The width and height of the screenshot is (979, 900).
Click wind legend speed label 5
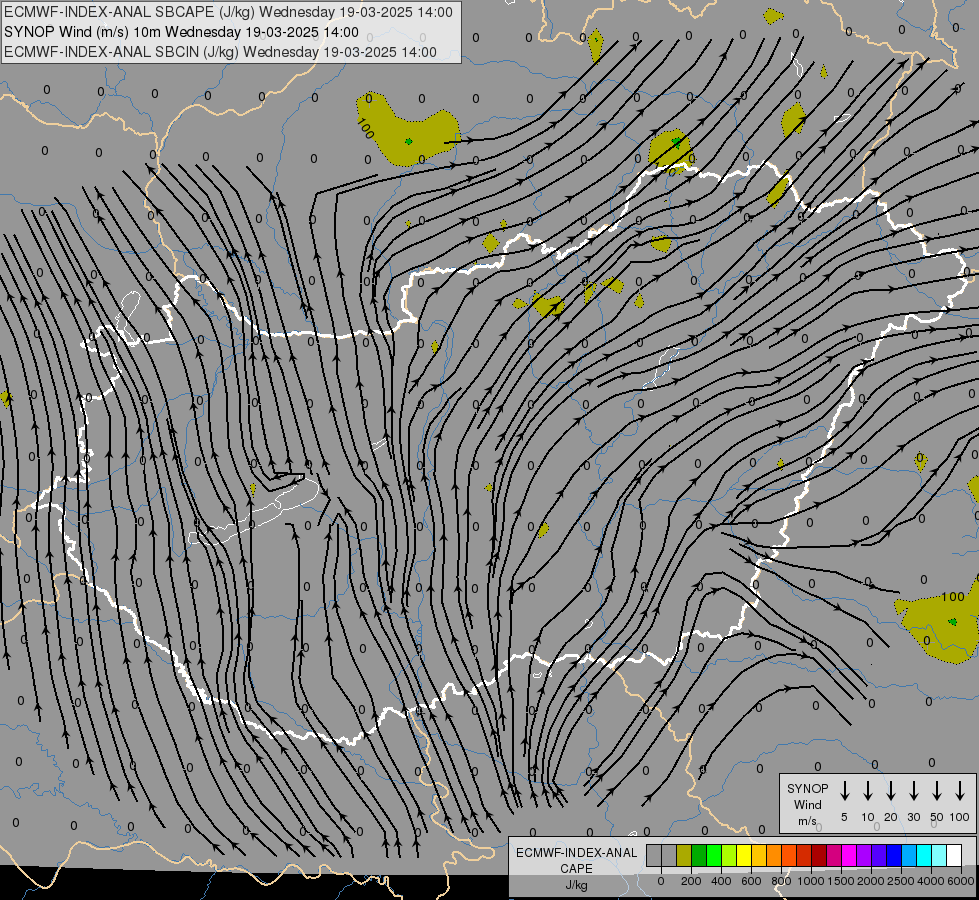[x=844, y=817]
